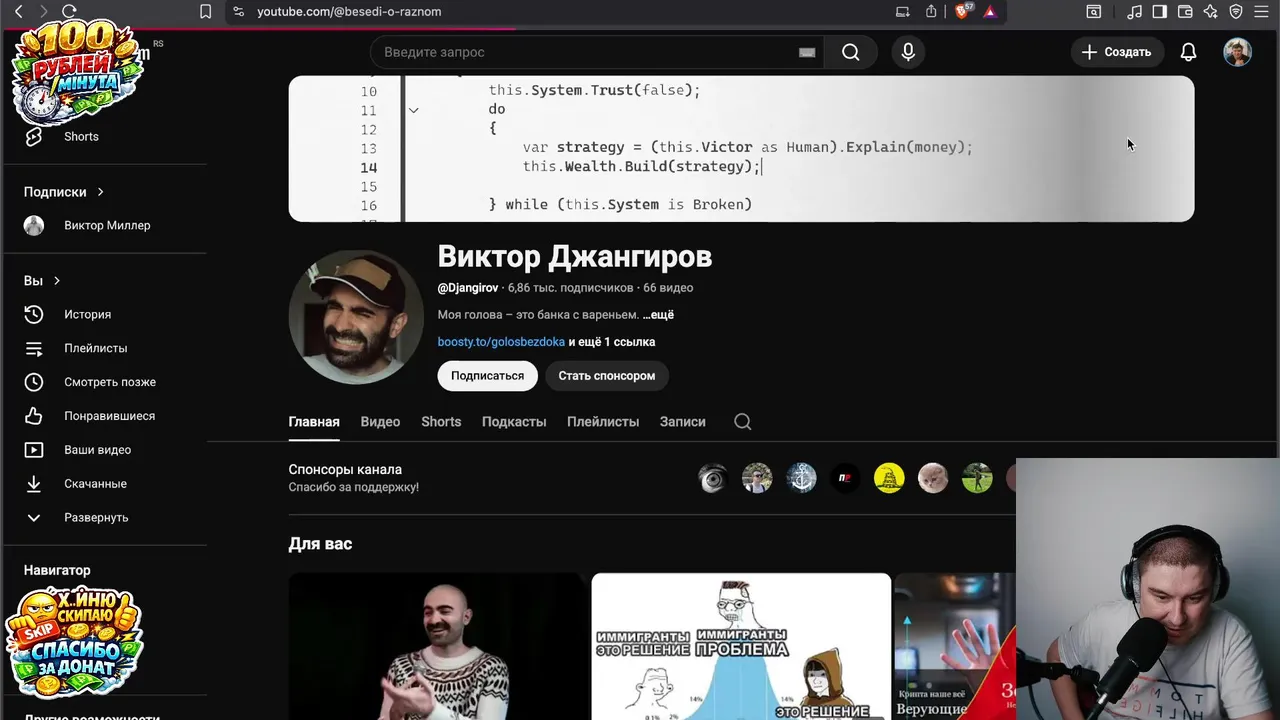Image resolution: width=1280 pixels, height=720 pixels.
Task: Click the channel banner with code snippet
Action: click(x=741, y=148)
